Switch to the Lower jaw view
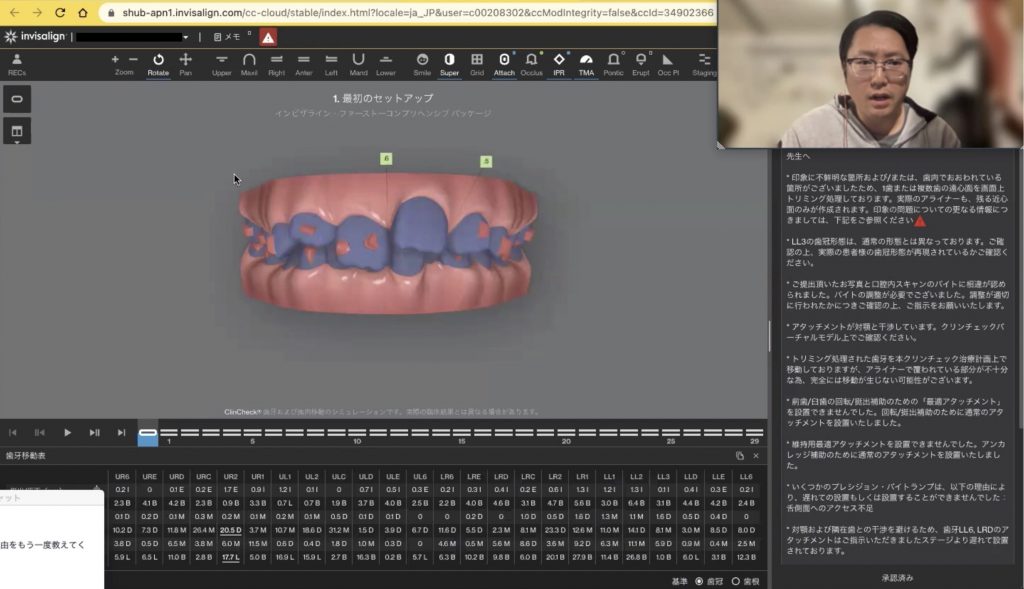Viewport: 1024px width, 589px height. point(386,65)
